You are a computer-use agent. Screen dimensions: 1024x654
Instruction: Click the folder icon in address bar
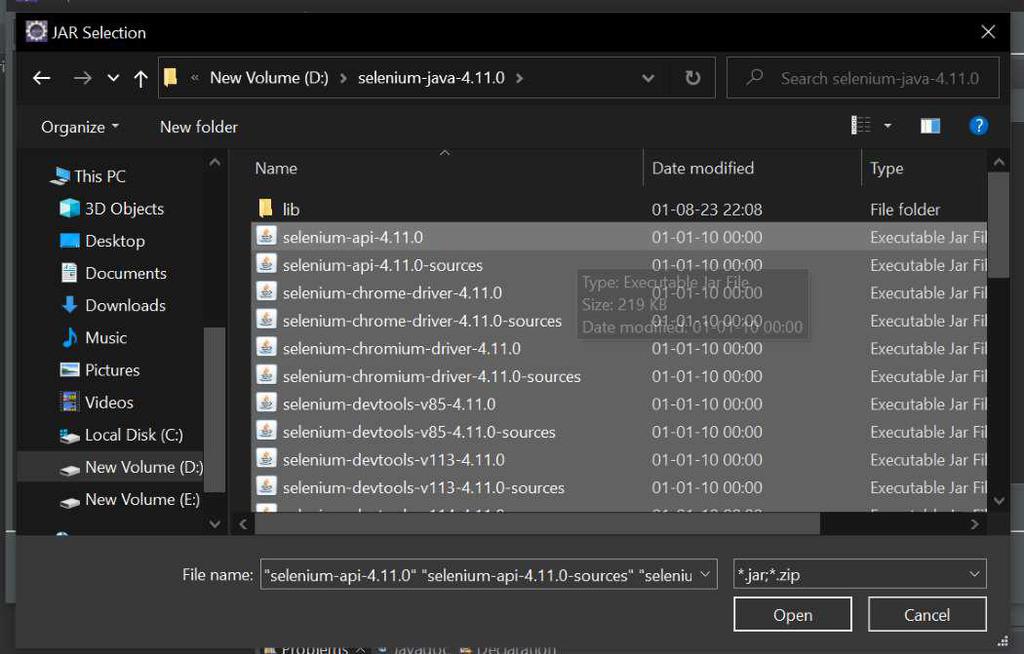(x=170, y=78)
